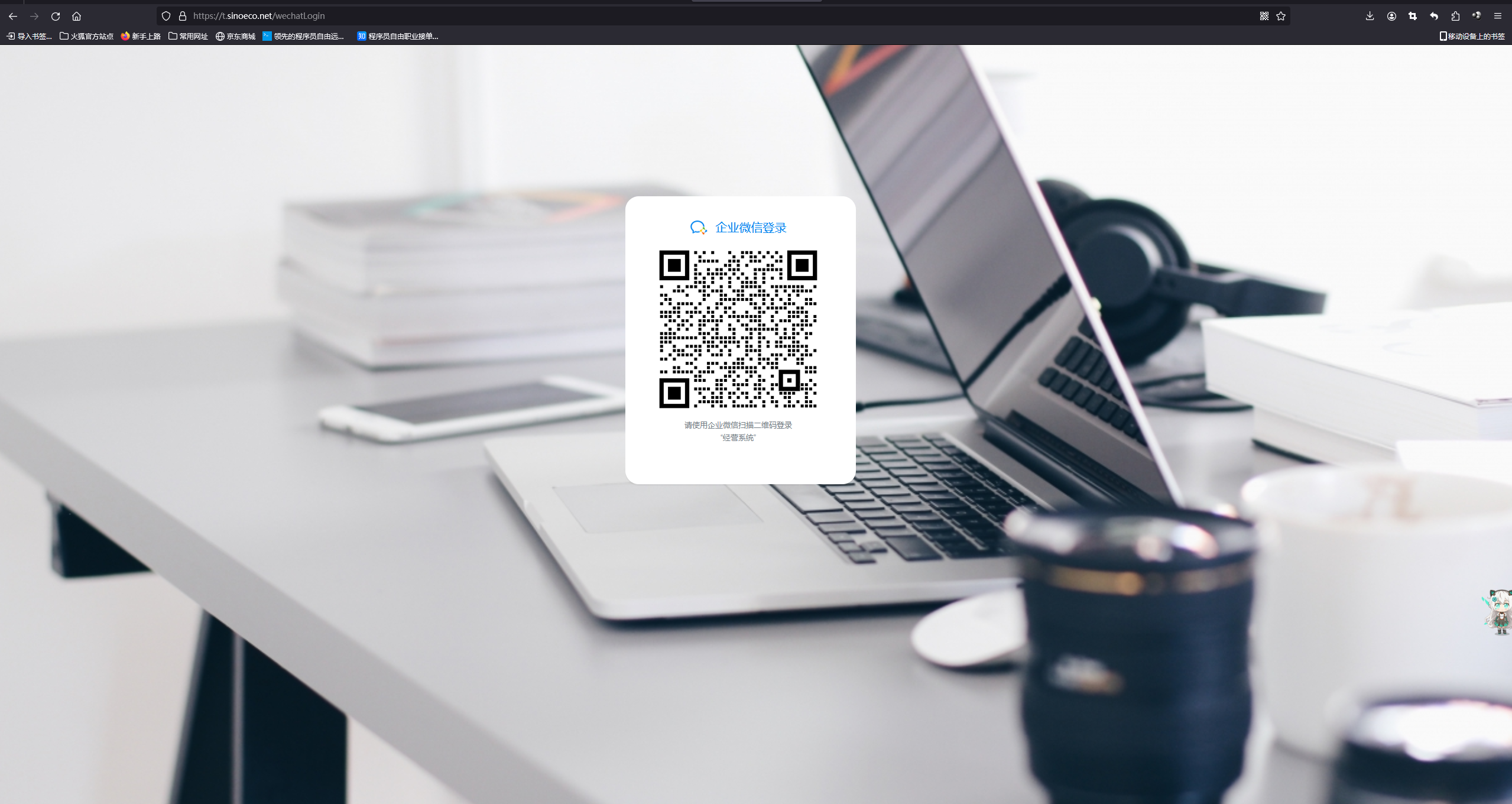The height and width of the screenshot is (804, 1512).
Task: Open the 新手上路 bookmark
Action: (141, 36)
